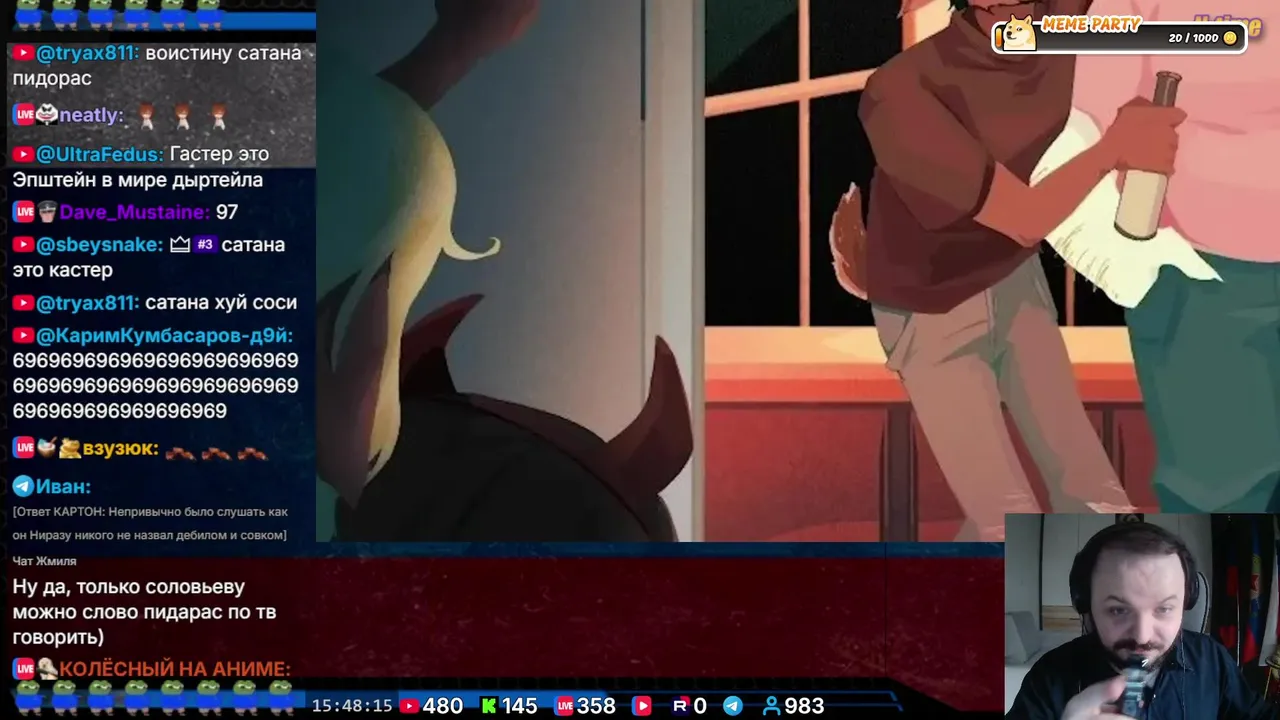The width and height of the screenshot is (1280, 720).
Task: Click the long 6969 spam message
Action: pos(155,385)
